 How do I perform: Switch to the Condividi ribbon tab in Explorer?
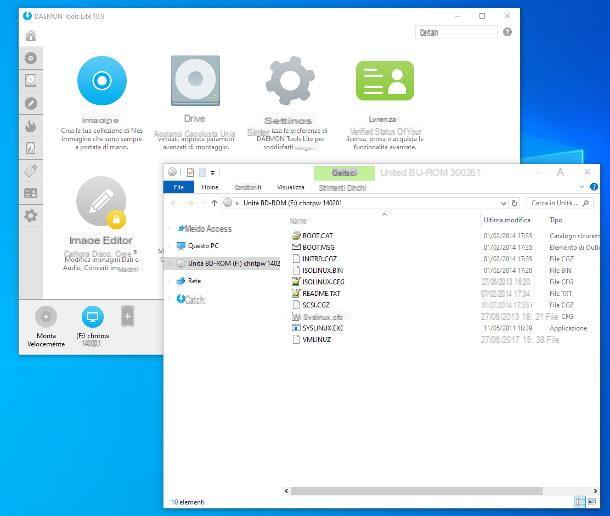point(248,187)
